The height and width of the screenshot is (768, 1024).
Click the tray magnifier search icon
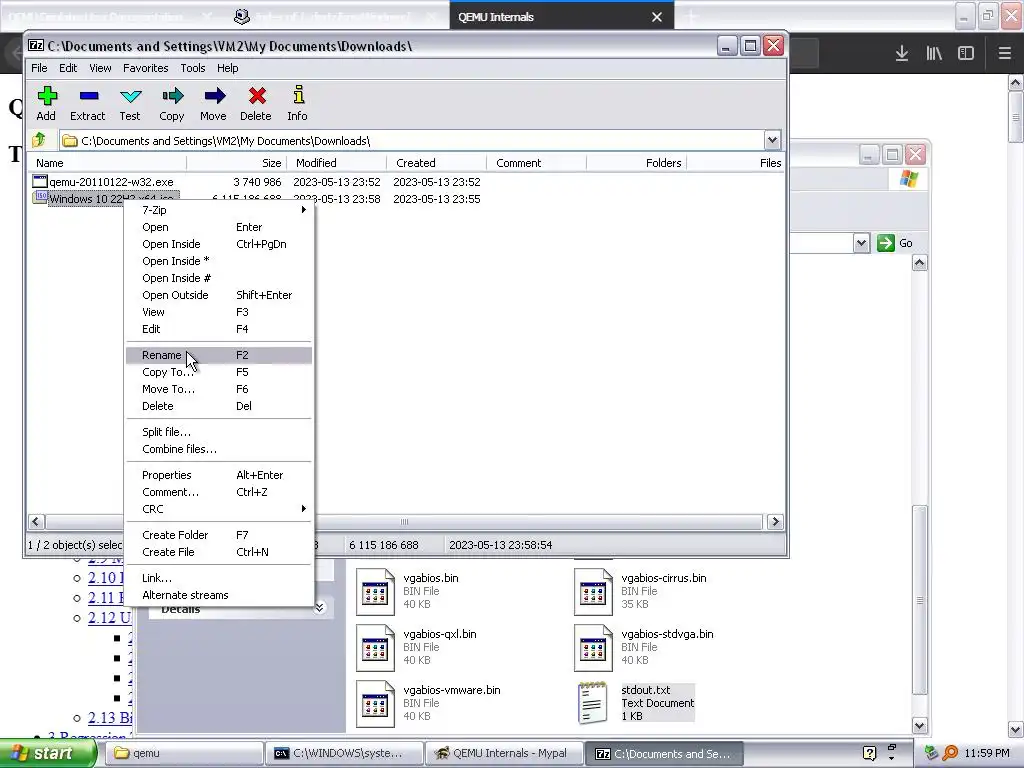click(x=951, y=753)
